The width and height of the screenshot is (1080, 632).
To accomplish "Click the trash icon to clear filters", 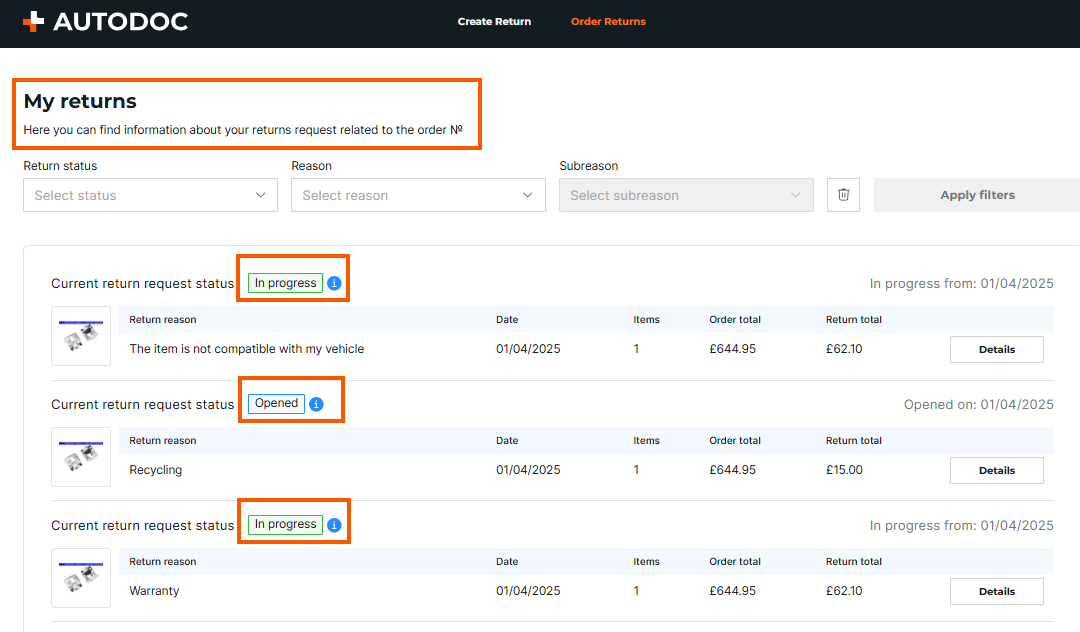I will (x=843, y=195).
